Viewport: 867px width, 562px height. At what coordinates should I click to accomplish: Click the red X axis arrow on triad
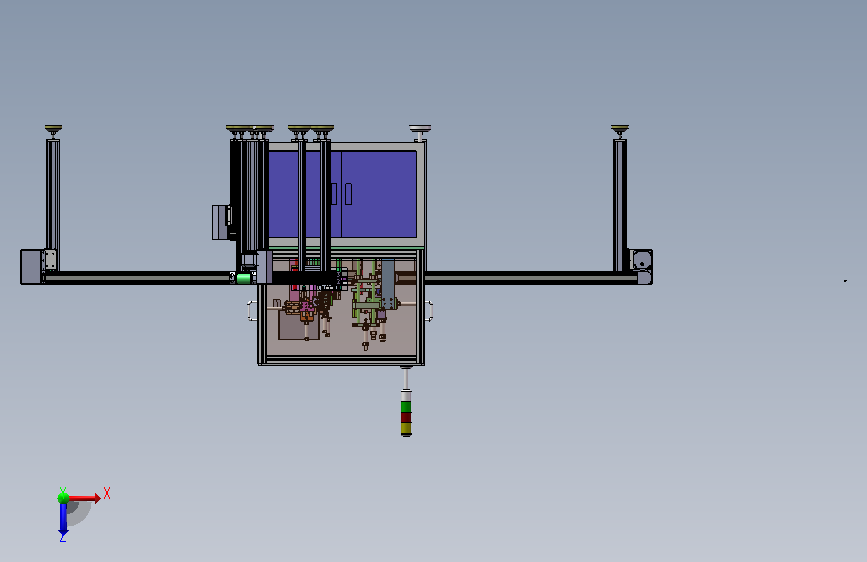click(x=84, y=498)
